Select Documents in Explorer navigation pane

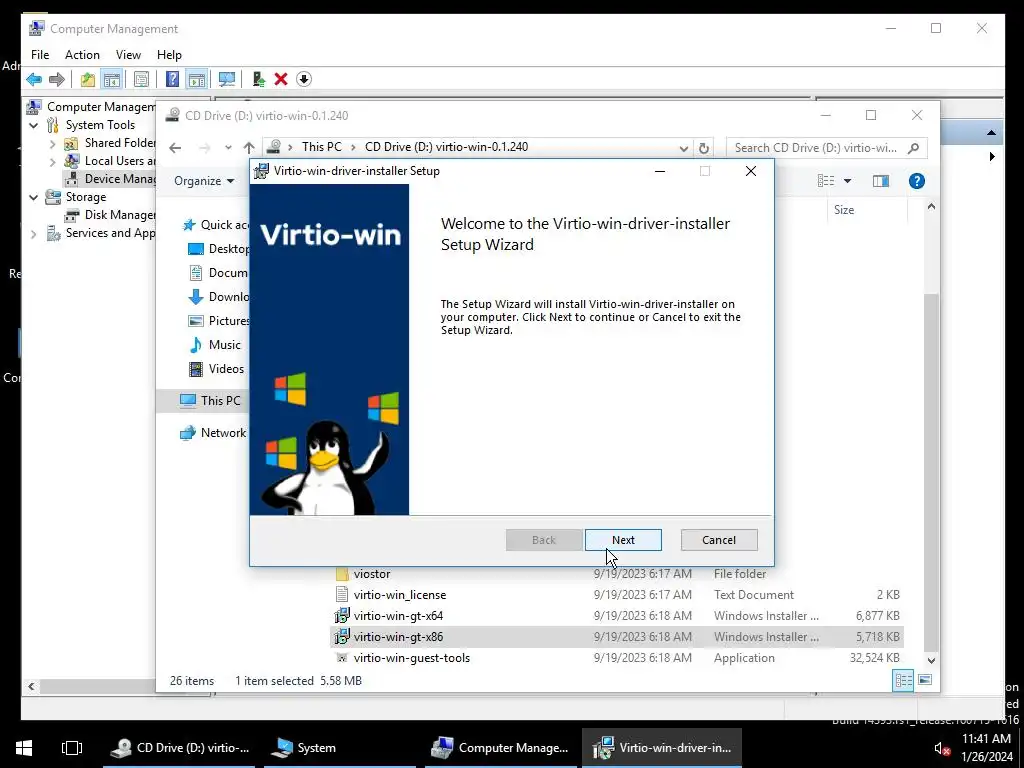tap(219, 273)
